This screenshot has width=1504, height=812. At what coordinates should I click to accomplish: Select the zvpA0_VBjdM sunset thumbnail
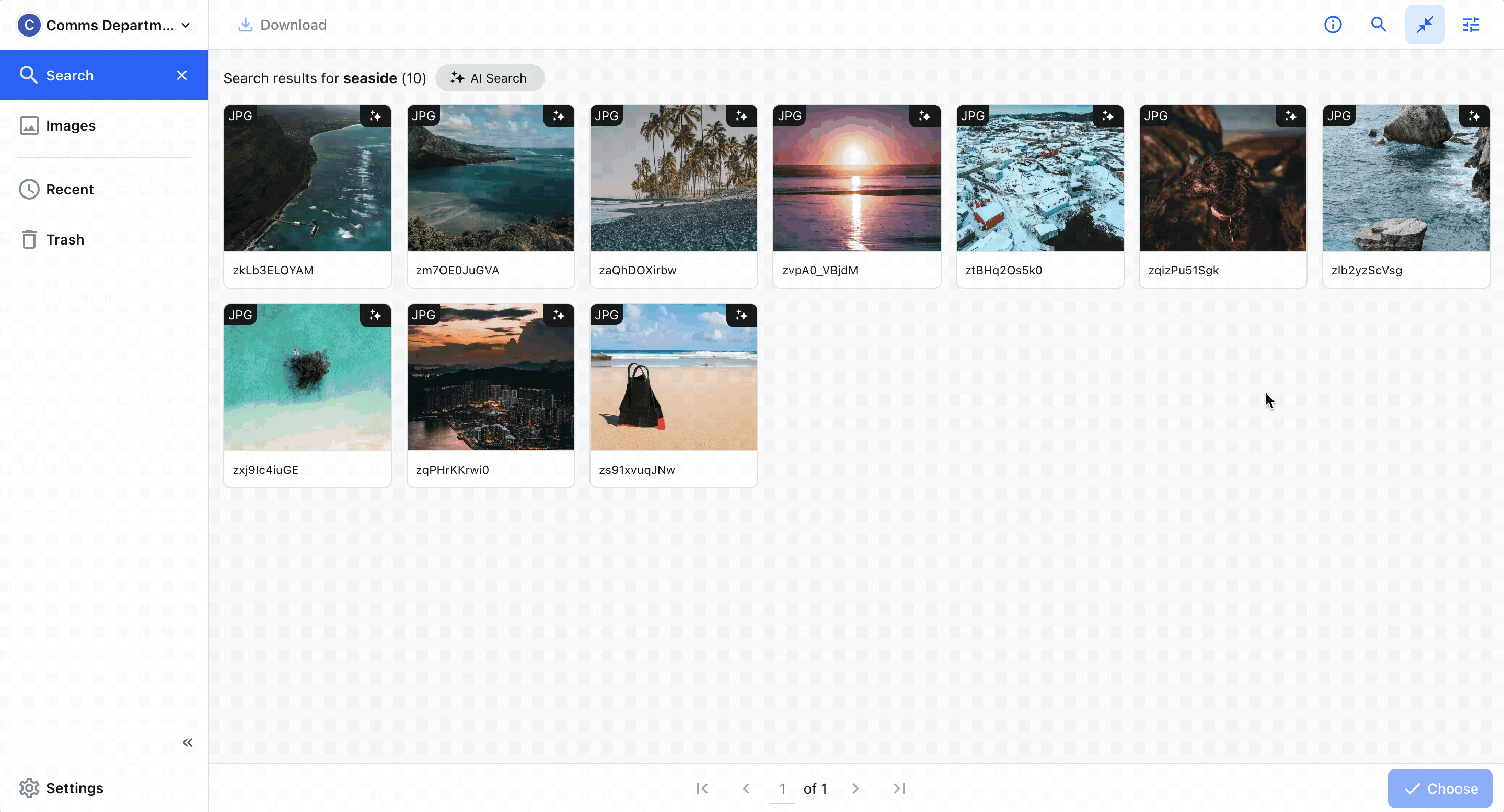pos(857,178)
